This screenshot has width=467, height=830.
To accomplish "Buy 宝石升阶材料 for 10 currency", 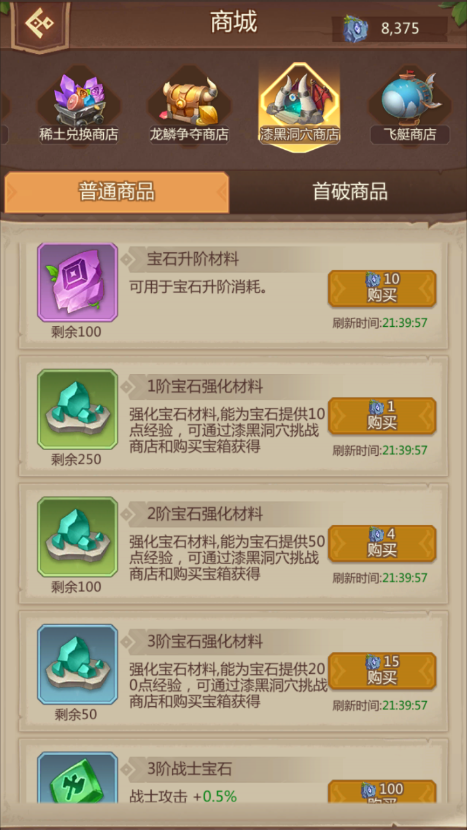I will (382, 288).
